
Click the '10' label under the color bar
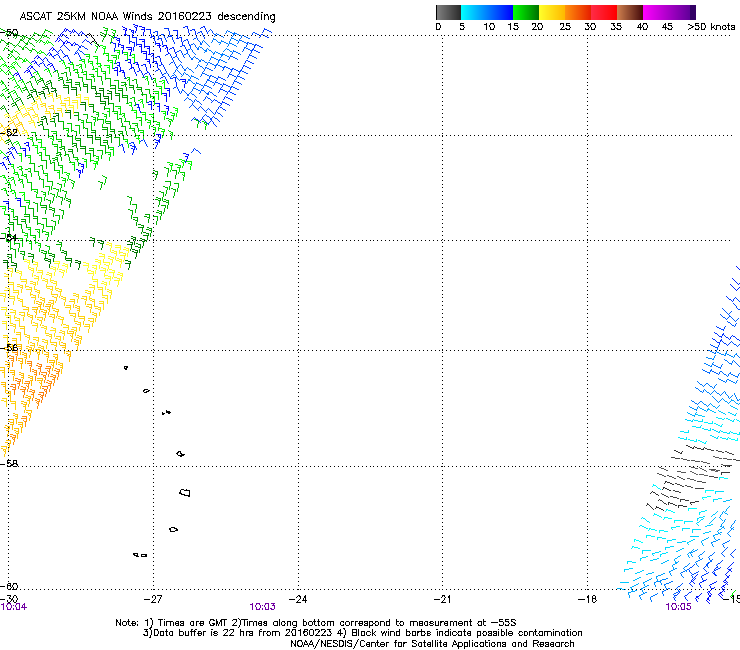489,27
